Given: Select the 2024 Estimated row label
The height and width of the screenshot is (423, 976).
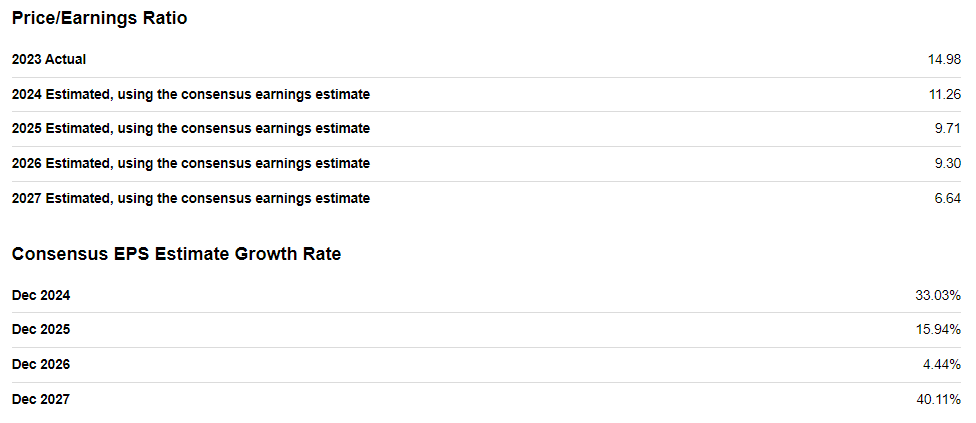Looking at the screenshot, I should [190, 94].
